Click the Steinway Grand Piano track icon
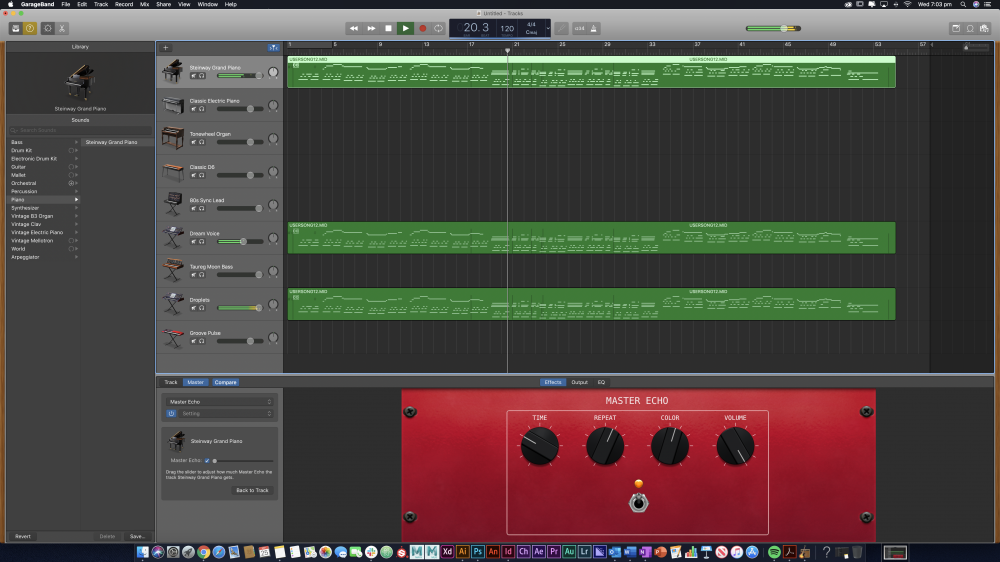Screen dimensions: 1000x562 tap(172, 71)
